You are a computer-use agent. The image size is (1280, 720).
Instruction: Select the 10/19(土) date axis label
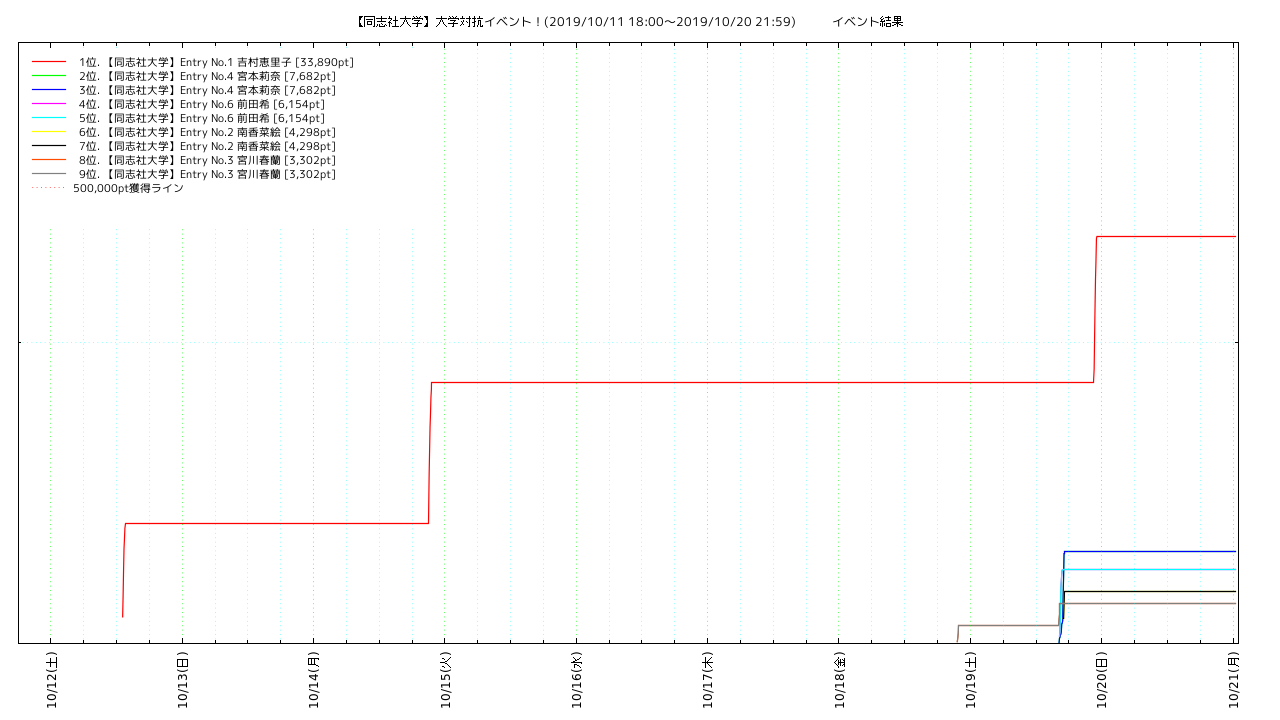[x=971, y=679]
